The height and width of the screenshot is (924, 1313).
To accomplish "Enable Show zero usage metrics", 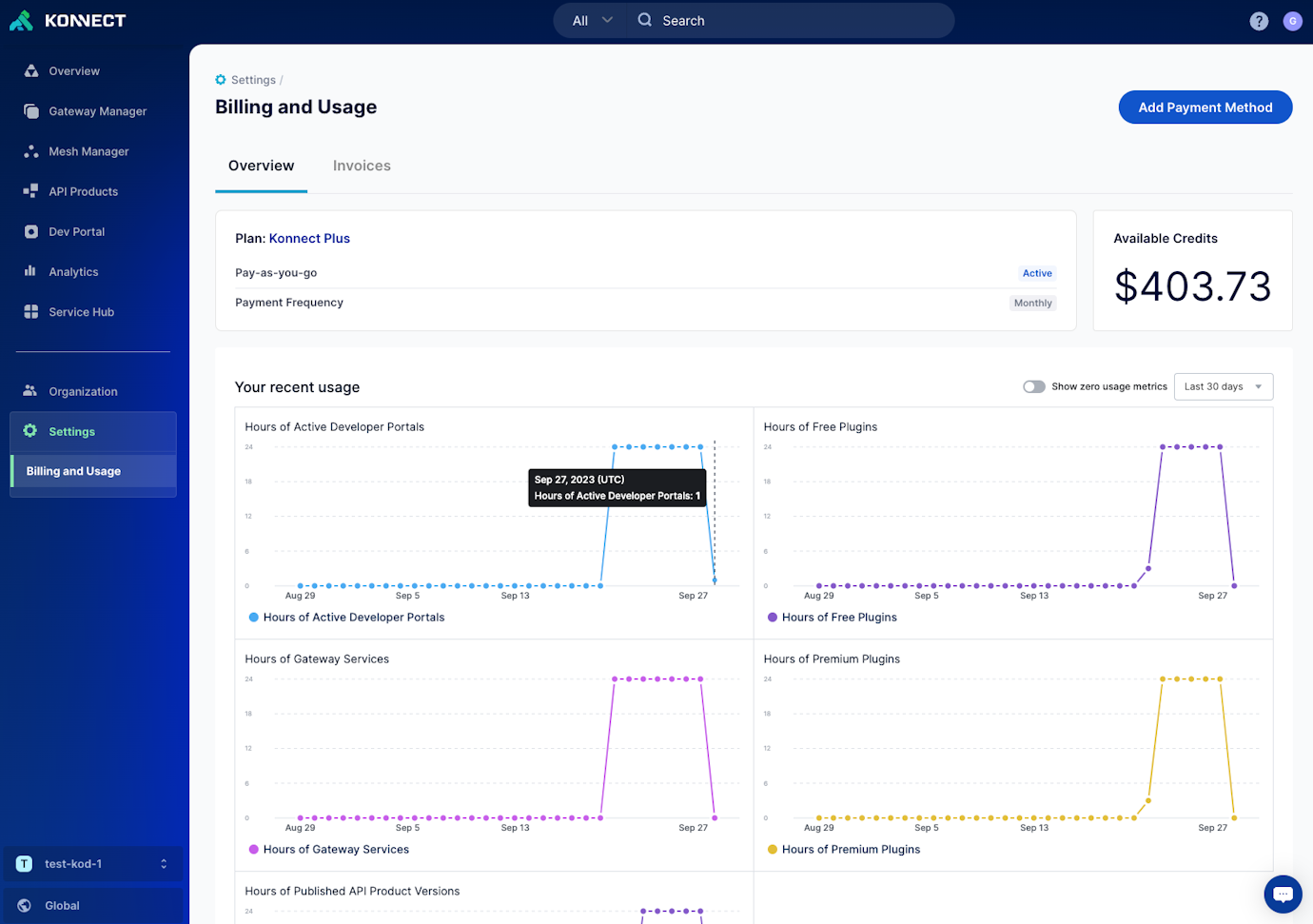I will [1033, 386].
